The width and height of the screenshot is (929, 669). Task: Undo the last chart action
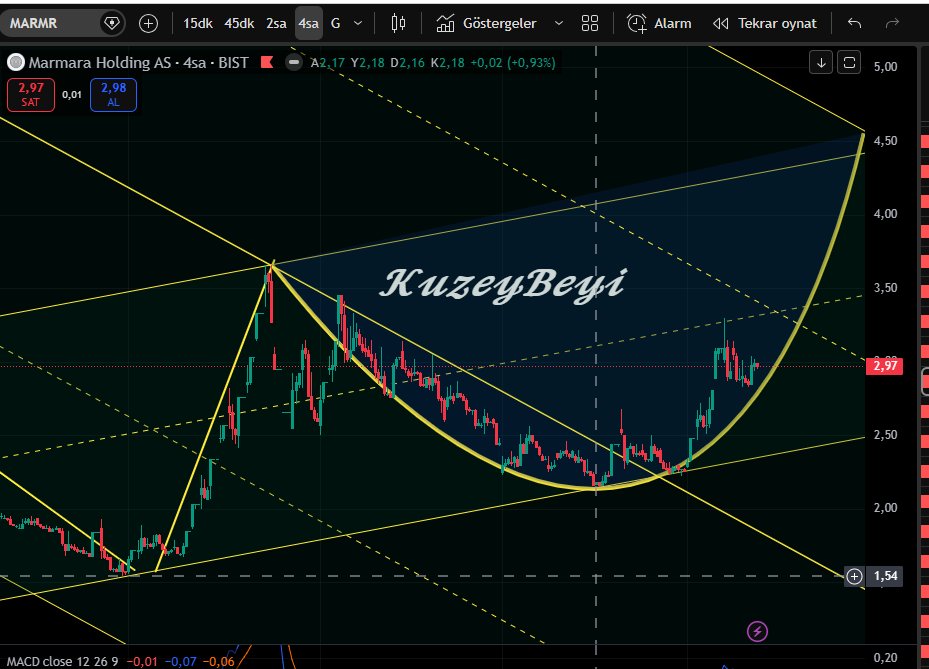[x=854, y=23]
